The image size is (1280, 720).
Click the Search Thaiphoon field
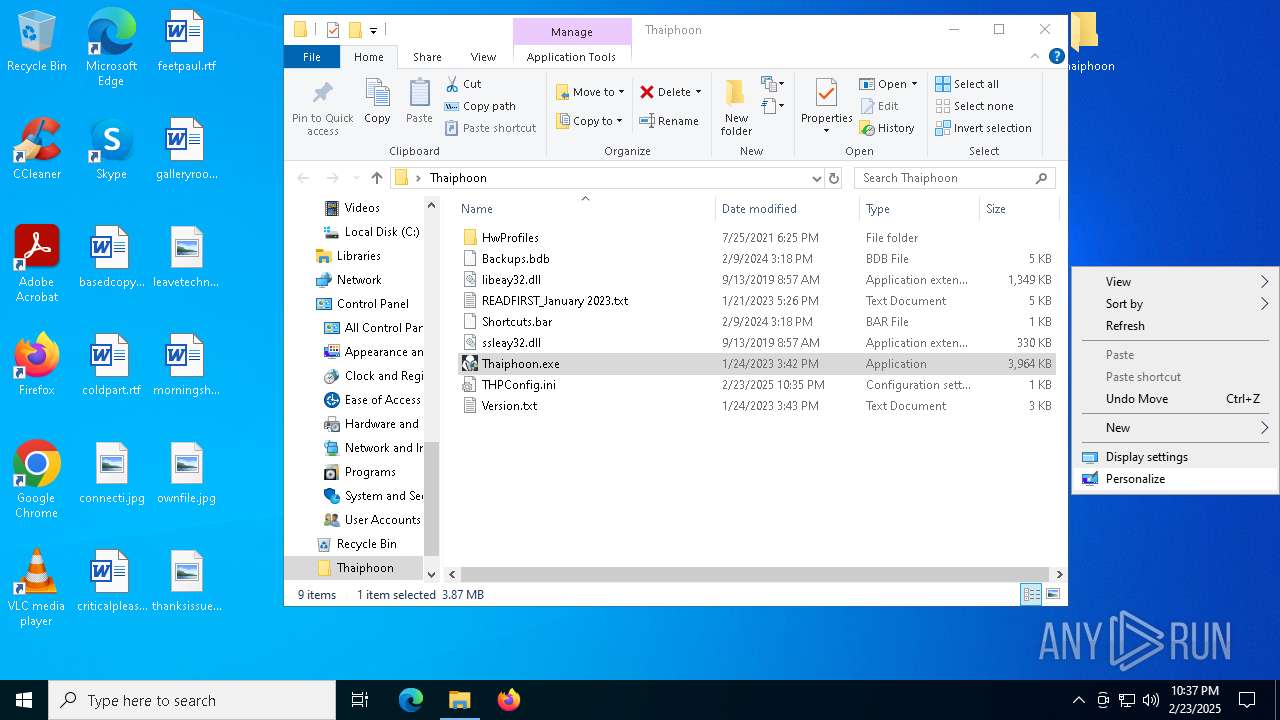(x=954, y=178)
